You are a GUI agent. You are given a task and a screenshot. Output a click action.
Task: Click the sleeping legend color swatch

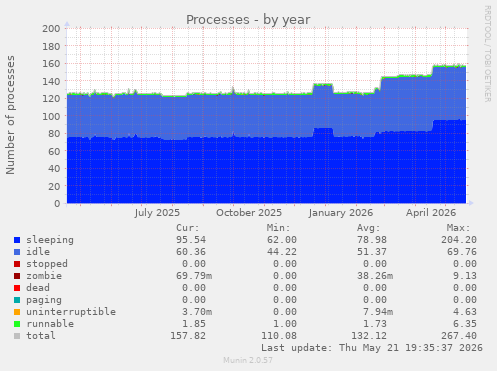pos(17,240)
